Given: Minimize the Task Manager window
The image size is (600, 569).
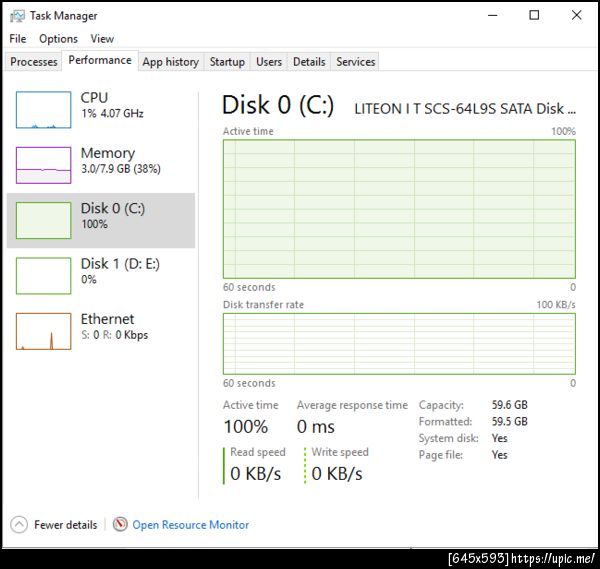Looking at the screenshot, I should pyautogui.click(x=493, y=15).
